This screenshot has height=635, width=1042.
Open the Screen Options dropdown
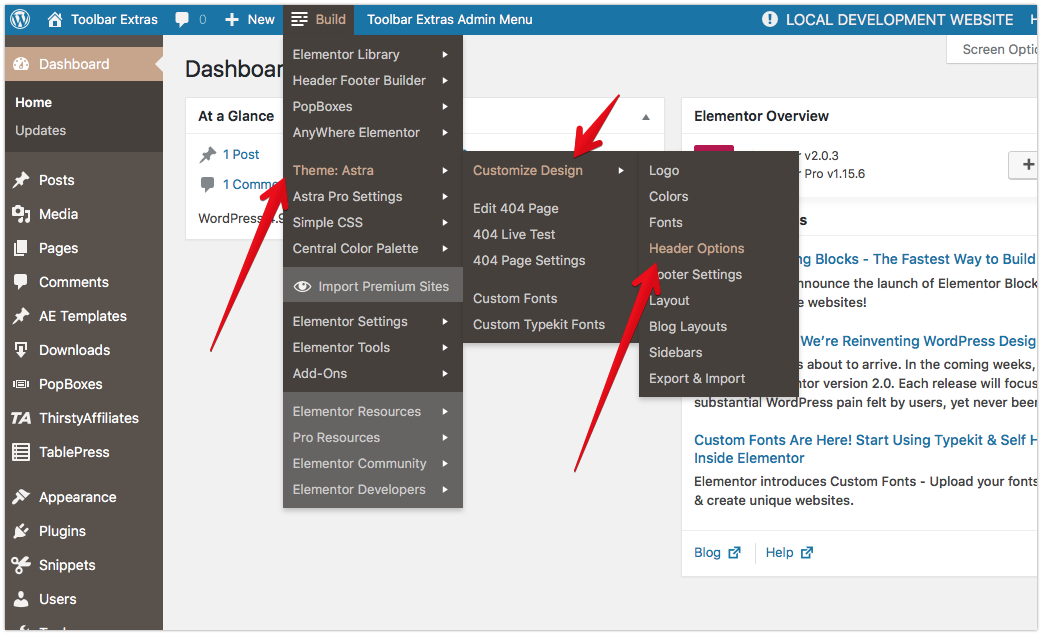pos(993,50)
